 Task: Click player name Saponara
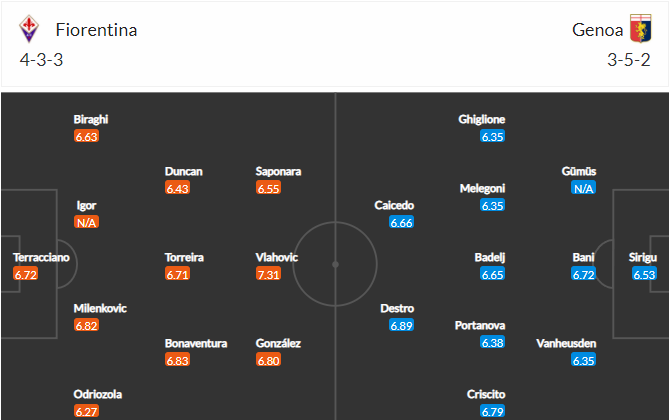click(278, 171)
